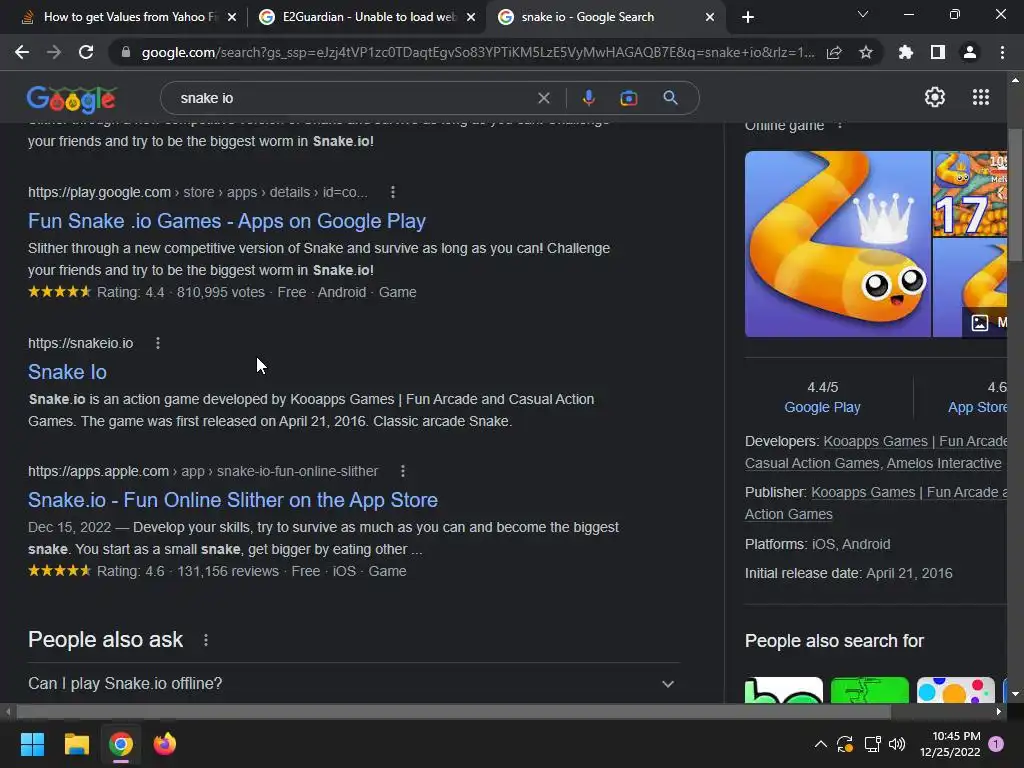This screenshot has height=768, width=1024.
Task: Open Google quick settings gear
Action: [935, 97]
